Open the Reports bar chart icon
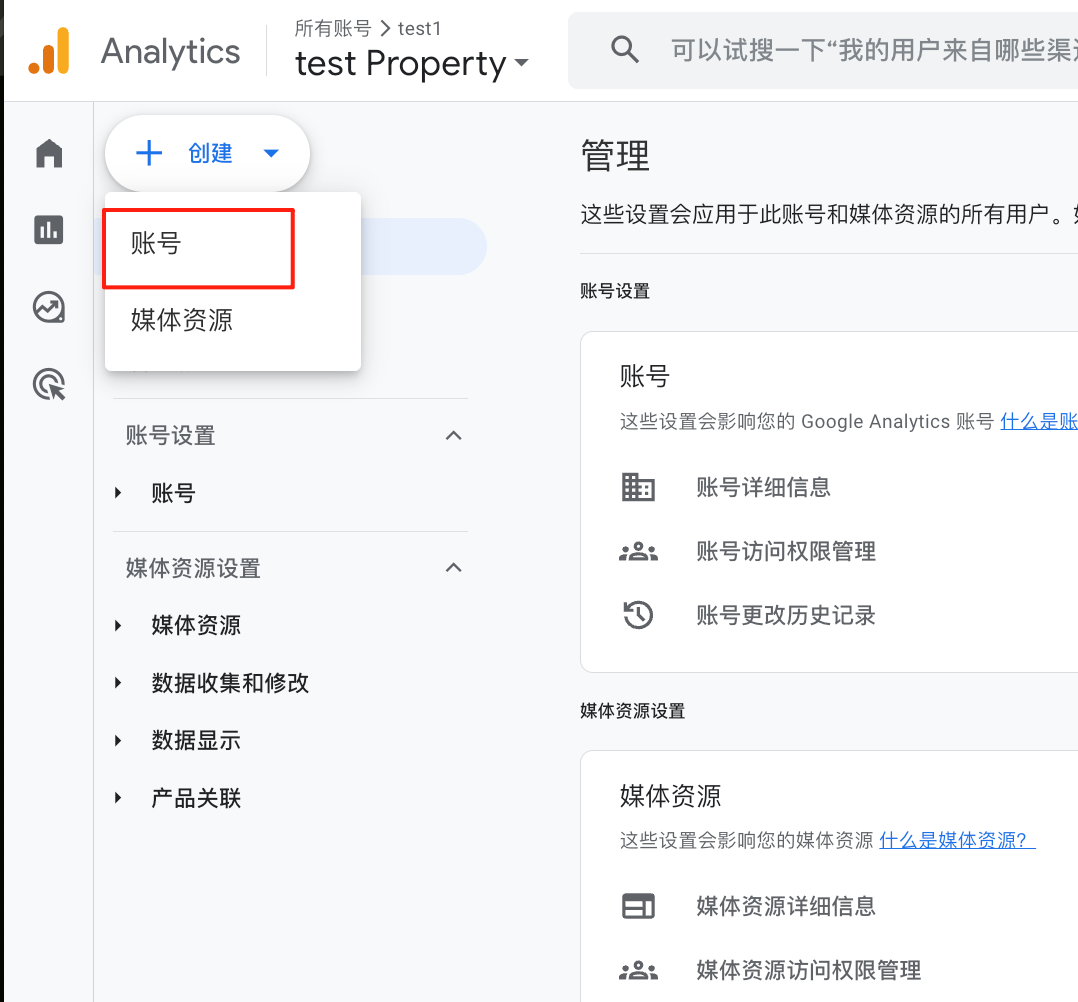 tap(49, 230)
